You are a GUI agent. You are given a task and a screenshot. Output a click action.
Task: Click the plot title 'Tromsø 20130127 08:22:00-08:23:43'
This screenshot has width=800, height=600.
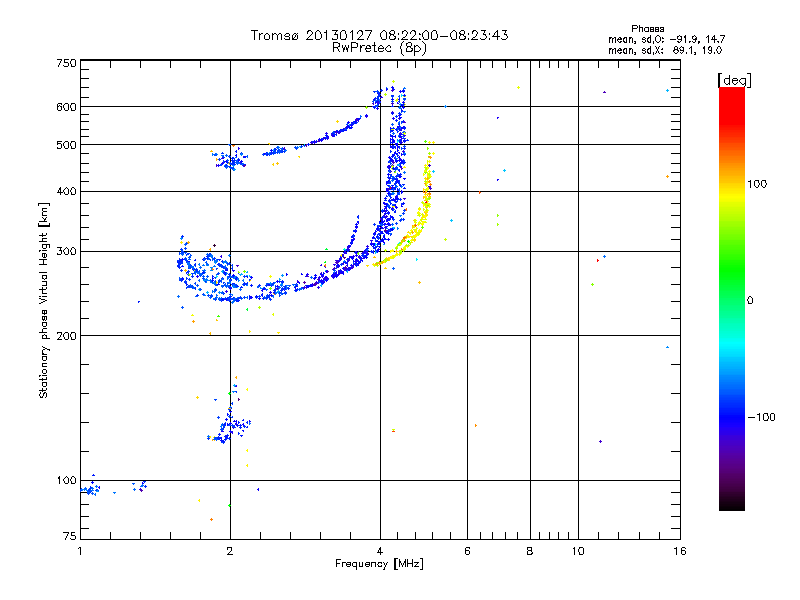pyautogui.click(x=379, y=35)
